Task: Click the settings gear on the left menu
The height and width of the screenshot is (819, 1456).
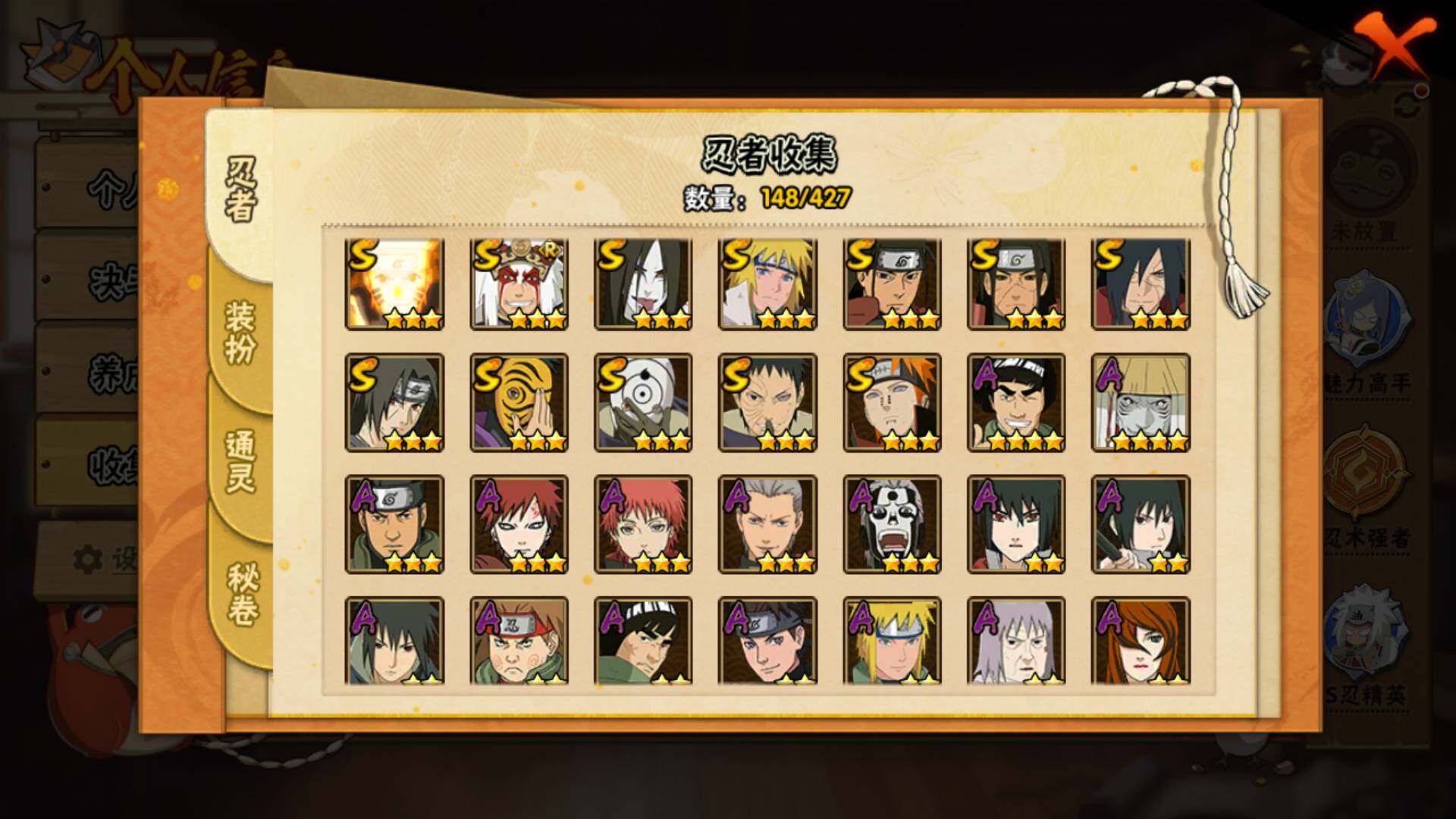Action: pos(87,560)
